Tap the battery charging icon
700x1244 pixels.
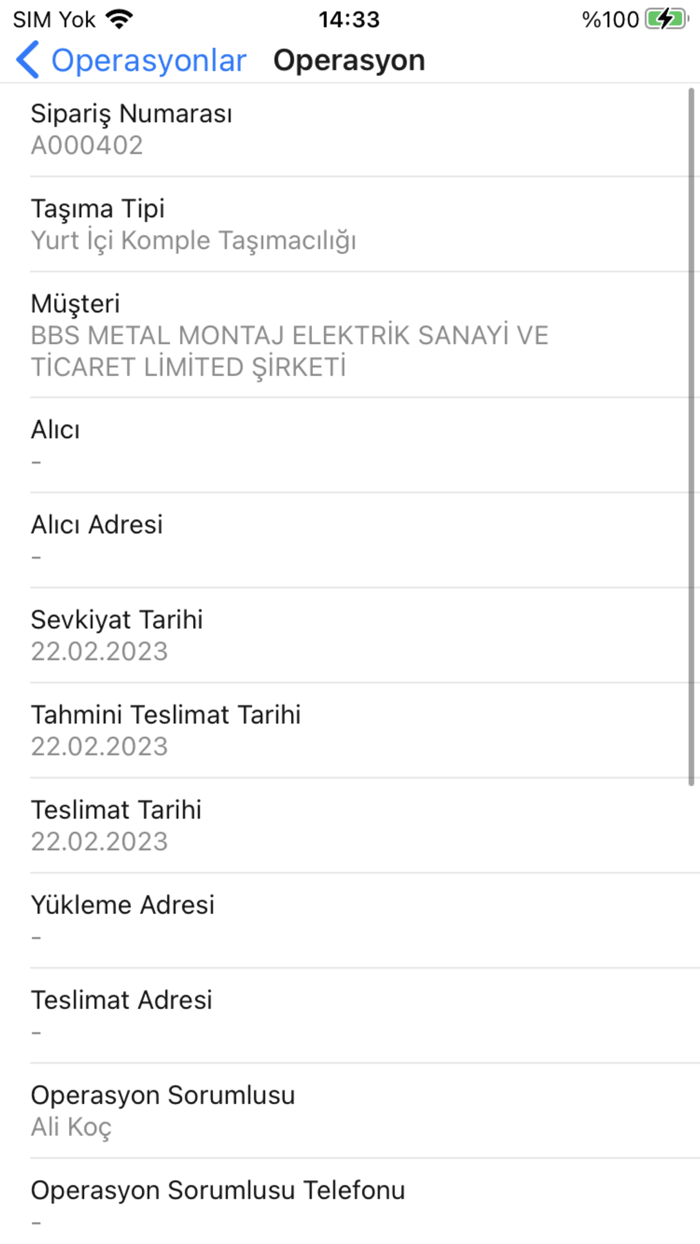click(x=664, y=18)
